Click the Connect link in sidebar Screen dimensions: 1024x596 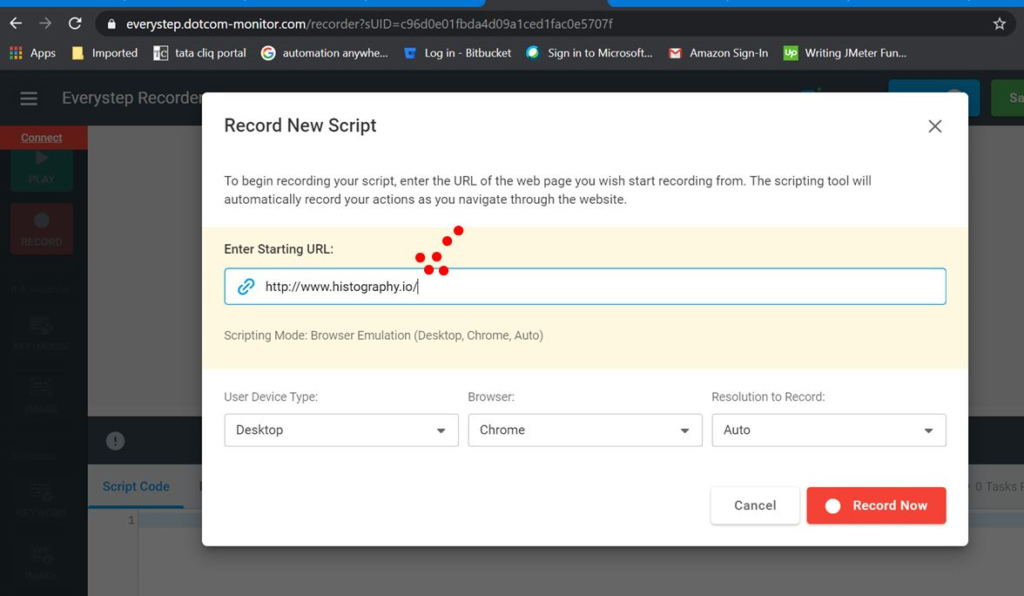pyautogui.click(x=42, y=138)
